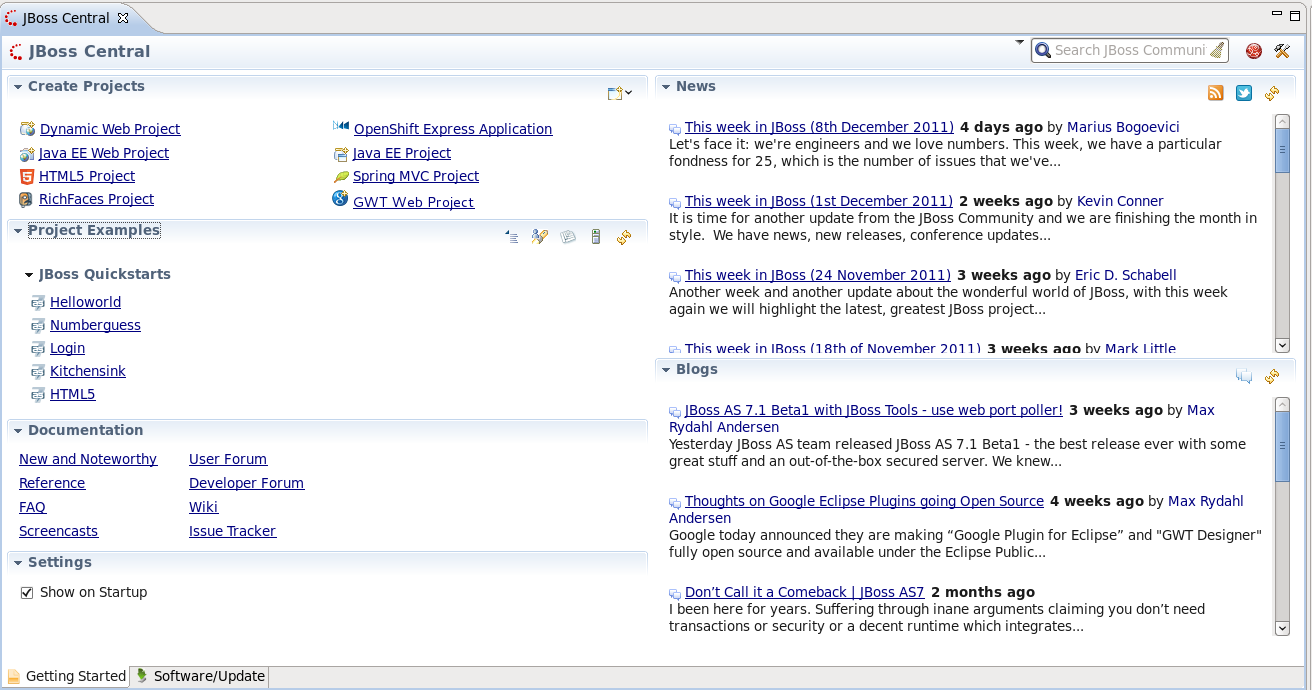
Task: Open Thoughts on Google Eclipse Plugins post
Action: 864,501
